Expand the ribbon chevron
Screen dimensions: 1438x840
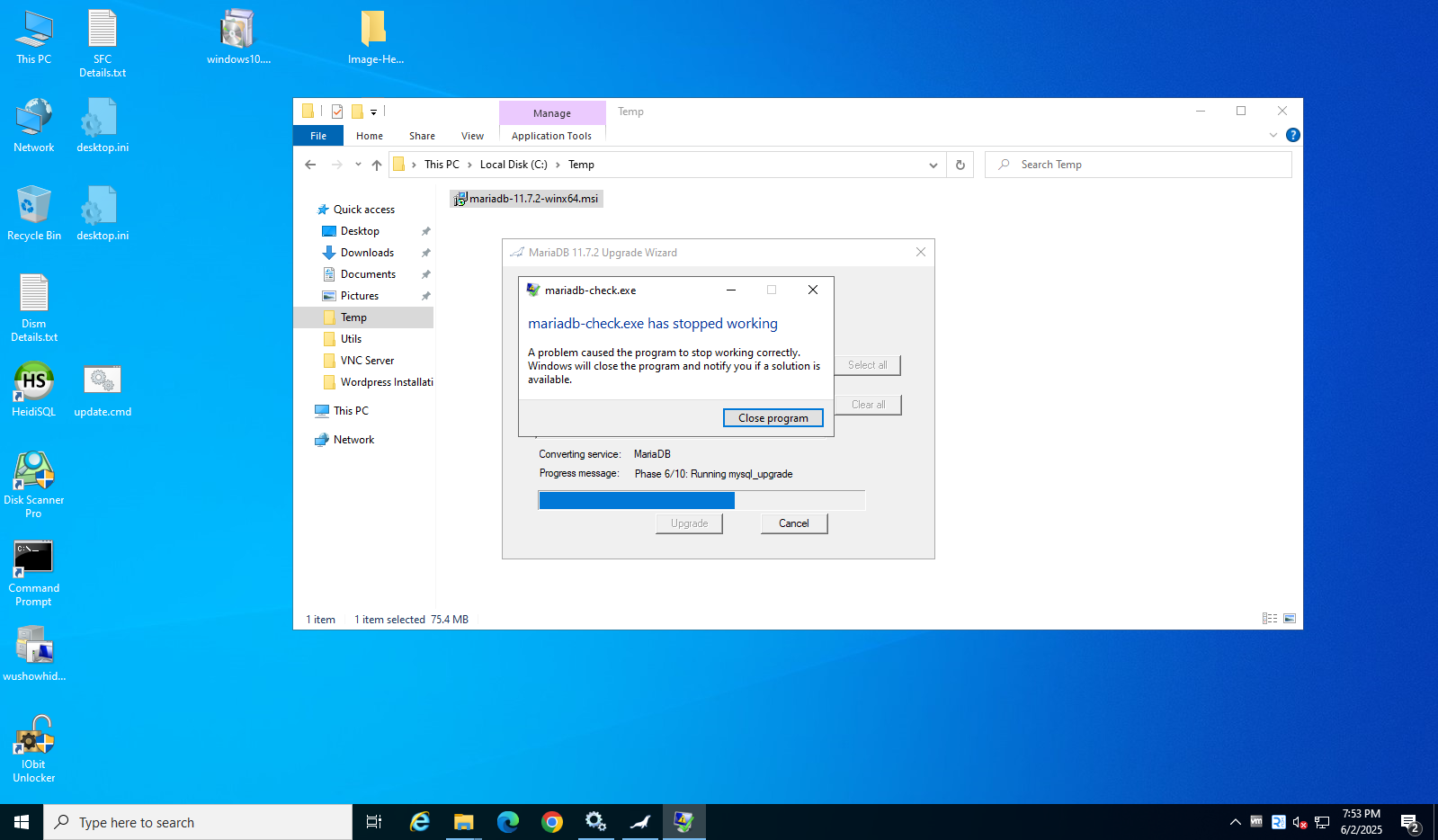coord(1273,135)
